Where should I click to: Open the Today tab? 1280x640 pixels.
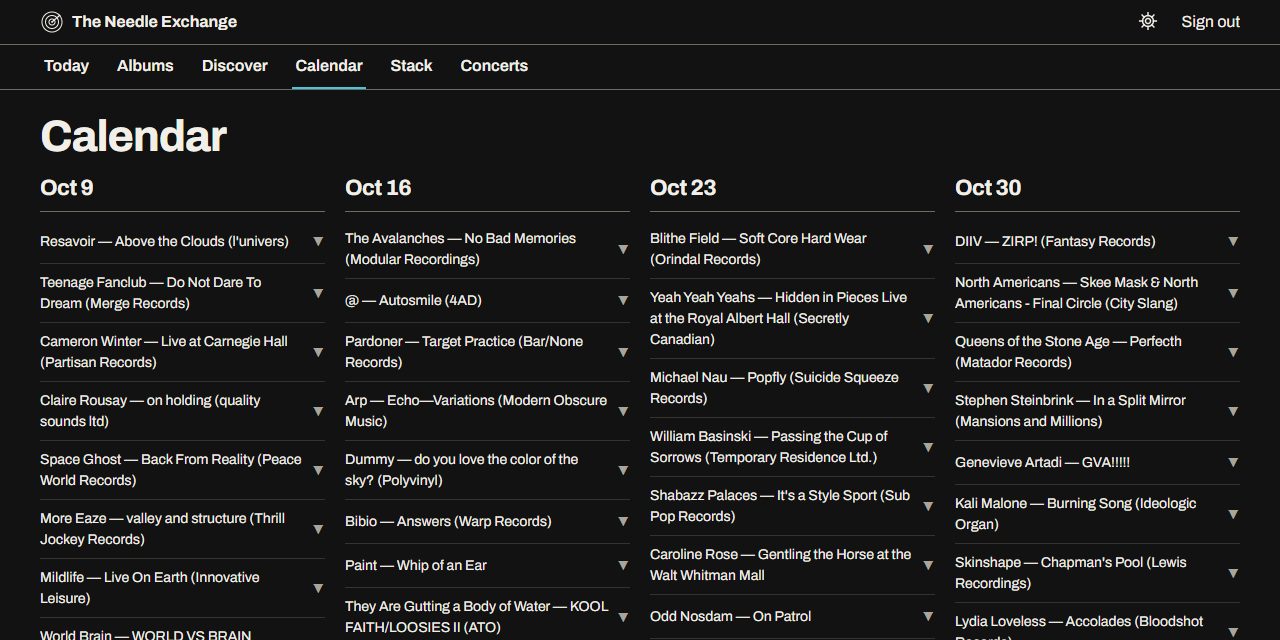point(66,66)
